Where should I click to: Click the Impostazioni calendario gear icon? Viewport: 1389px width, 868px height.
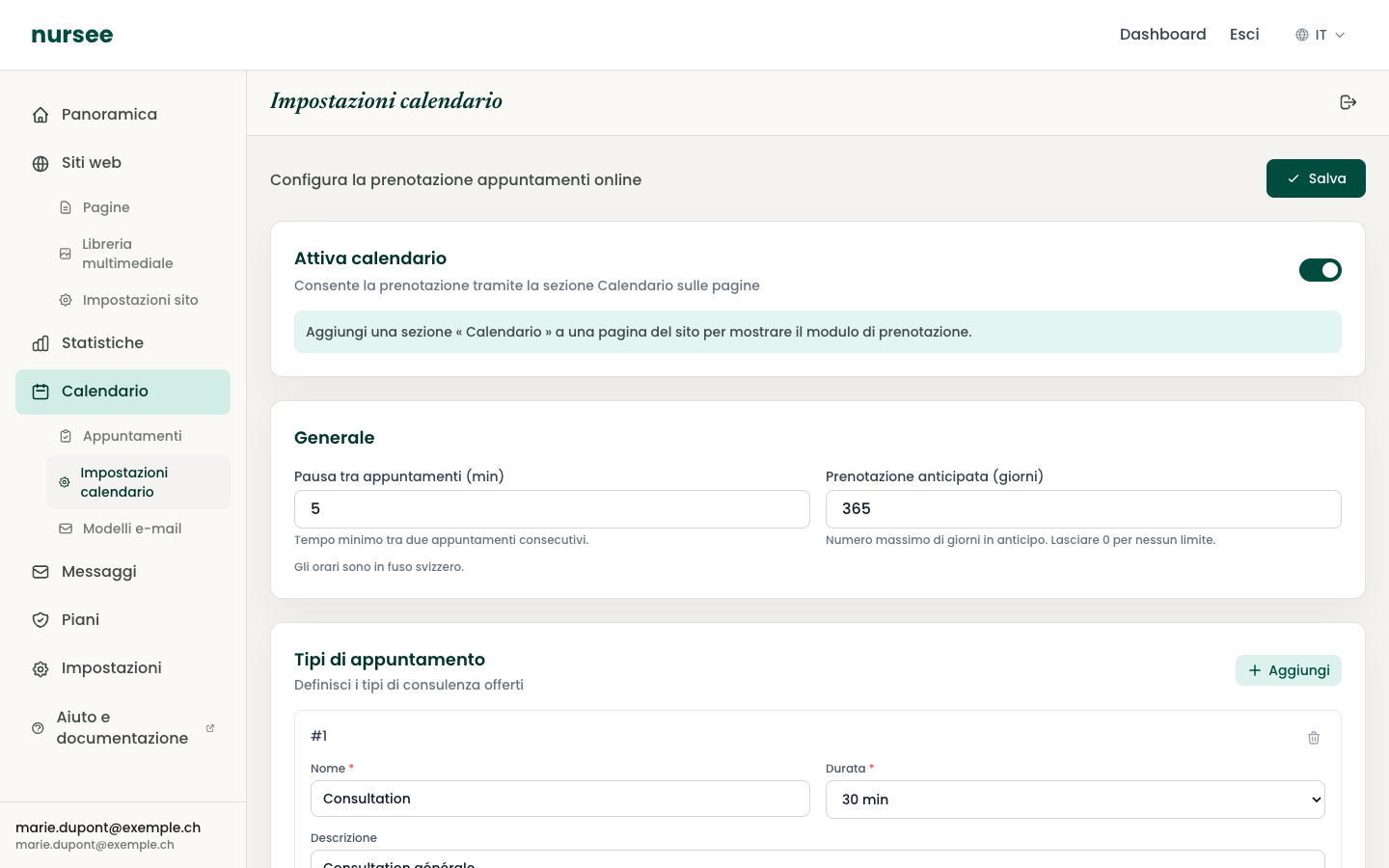(x=65, y=482)
